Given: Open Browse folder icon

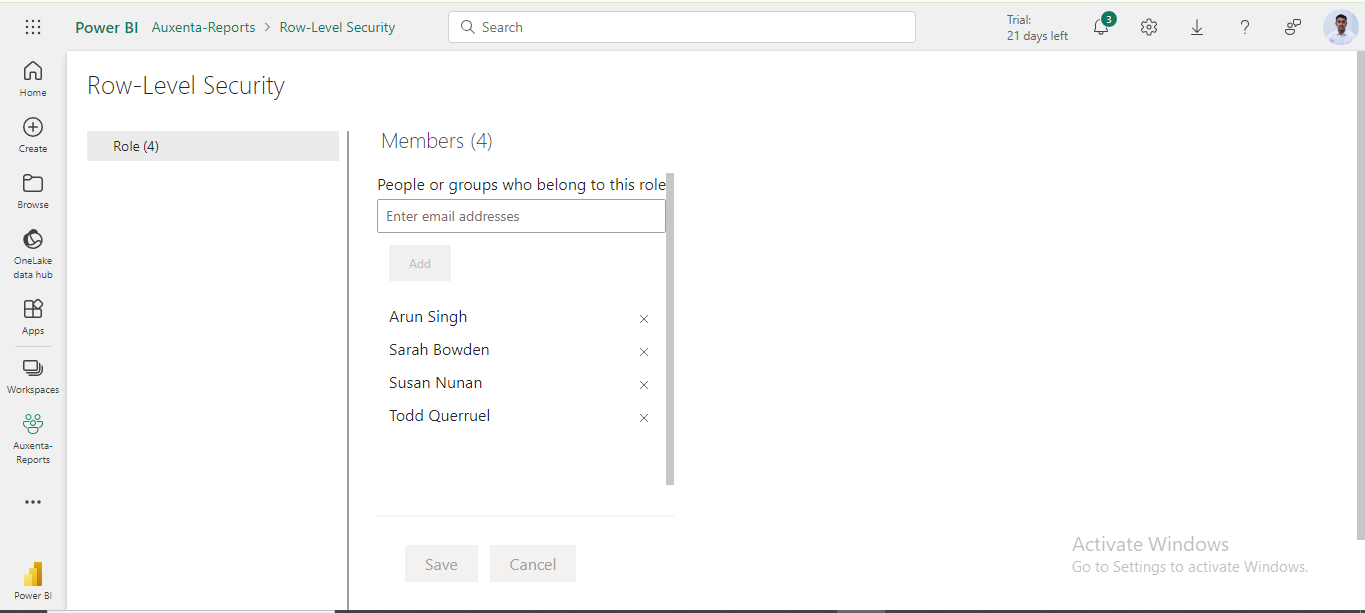Looking at the screenshot, I should [33, 190].
